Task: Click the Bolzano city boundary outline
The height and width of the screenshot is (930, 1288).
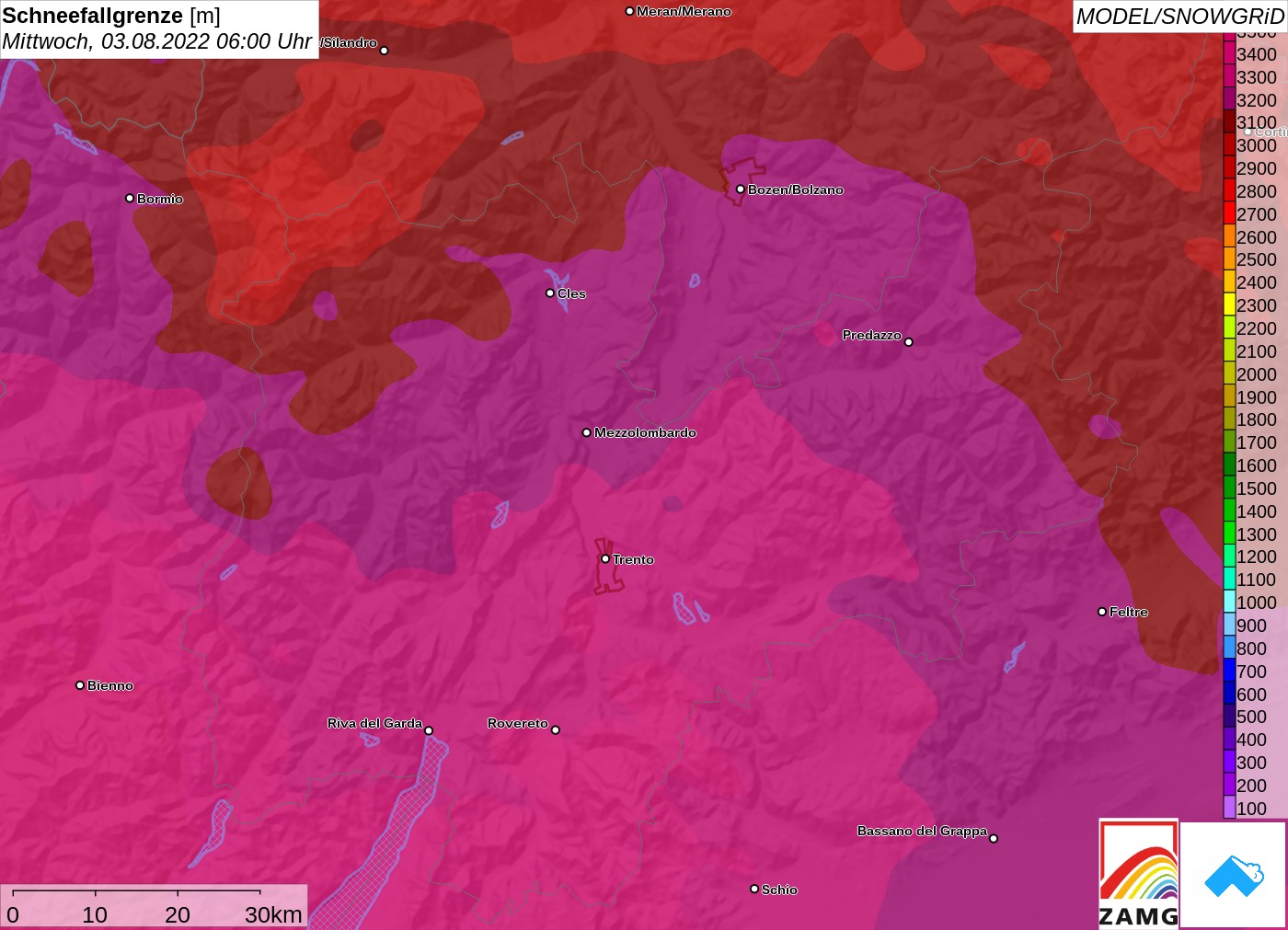Action: 742,181
